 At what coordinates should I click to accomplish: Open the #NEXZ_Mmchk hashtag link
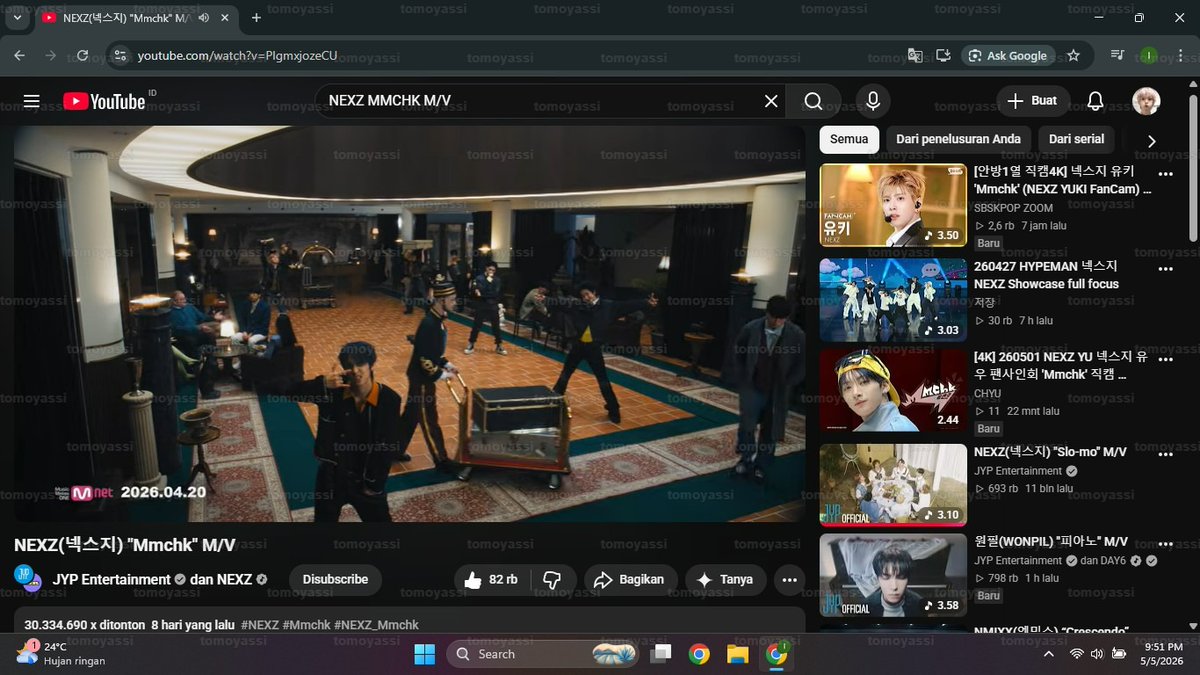pos(377,625)
